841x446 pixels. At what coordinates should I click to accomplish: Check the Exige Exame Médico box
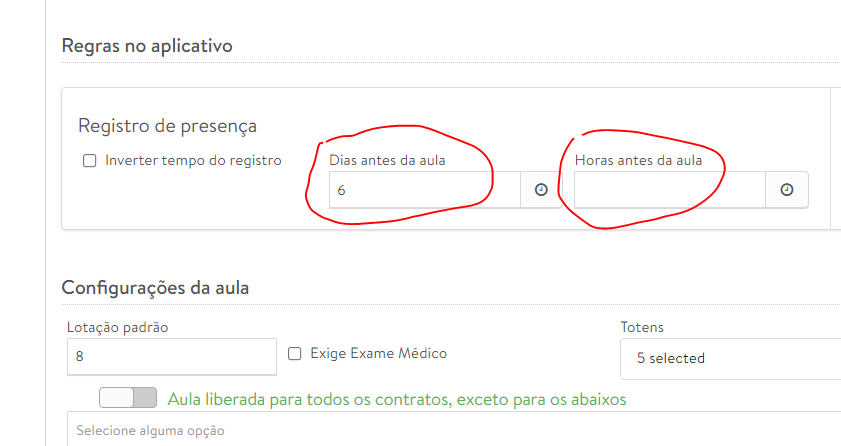click(295, 353)
